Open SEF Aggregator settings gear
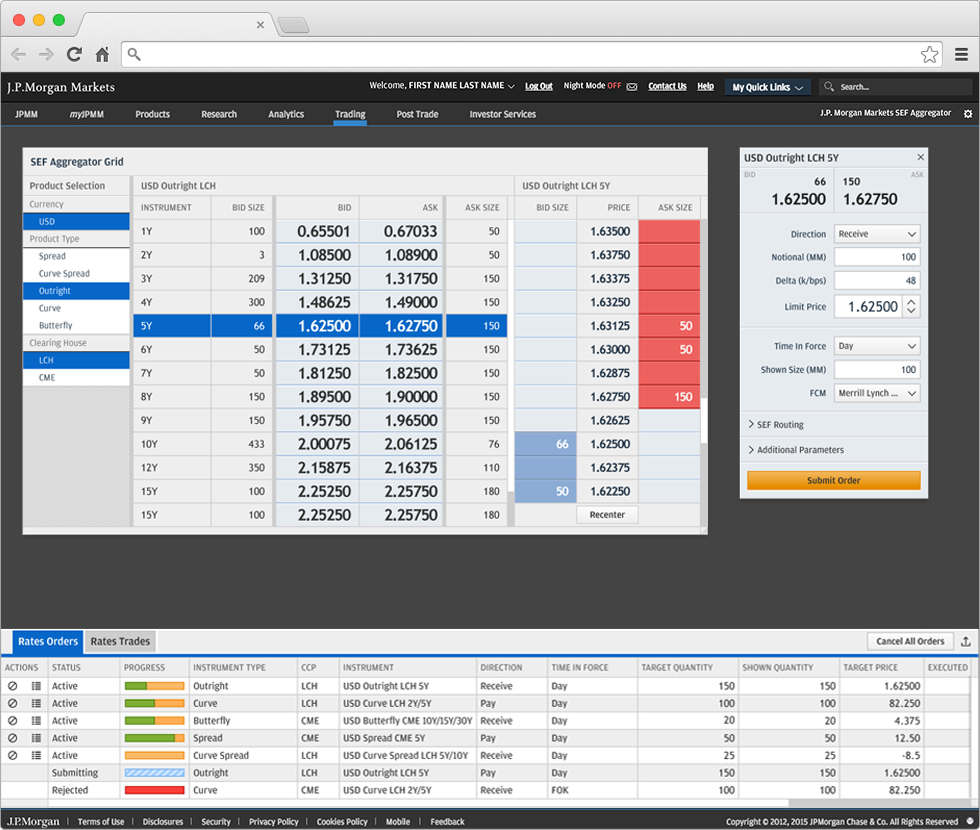This screenshot has height=830, width=980. click(x=968, y=114)
